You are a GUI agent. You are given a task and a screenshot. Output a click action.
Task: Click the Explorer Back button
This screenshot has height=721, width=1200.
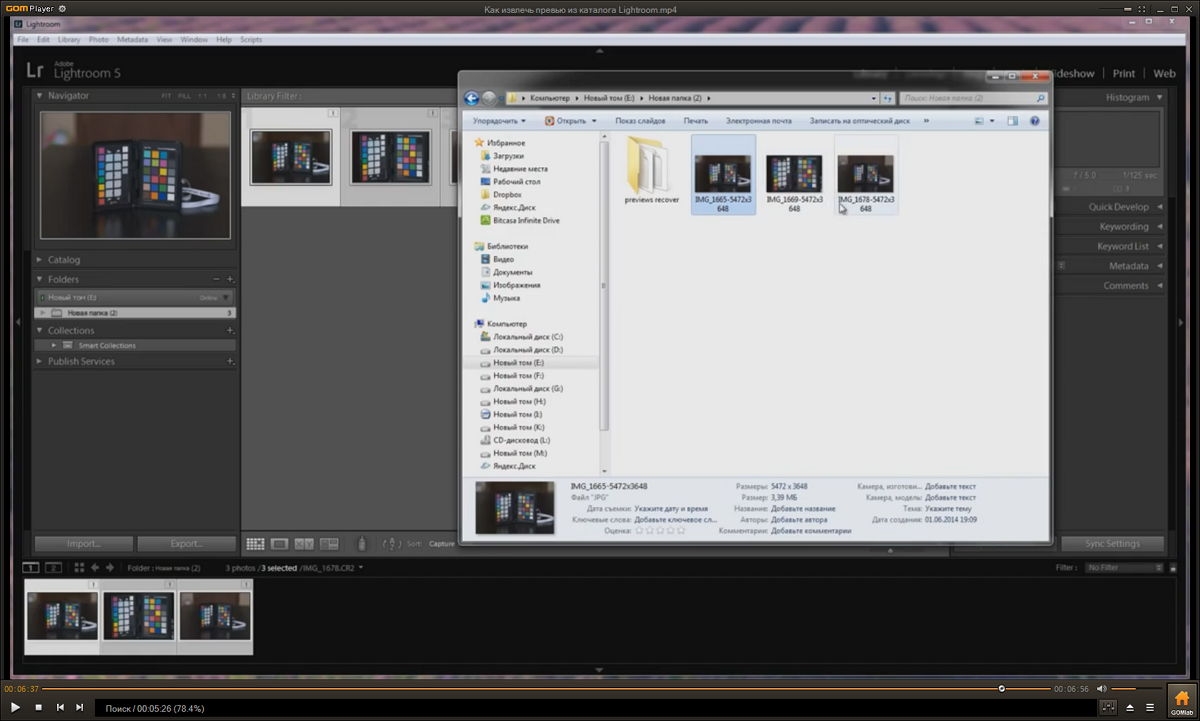click(x=472, y=98)
